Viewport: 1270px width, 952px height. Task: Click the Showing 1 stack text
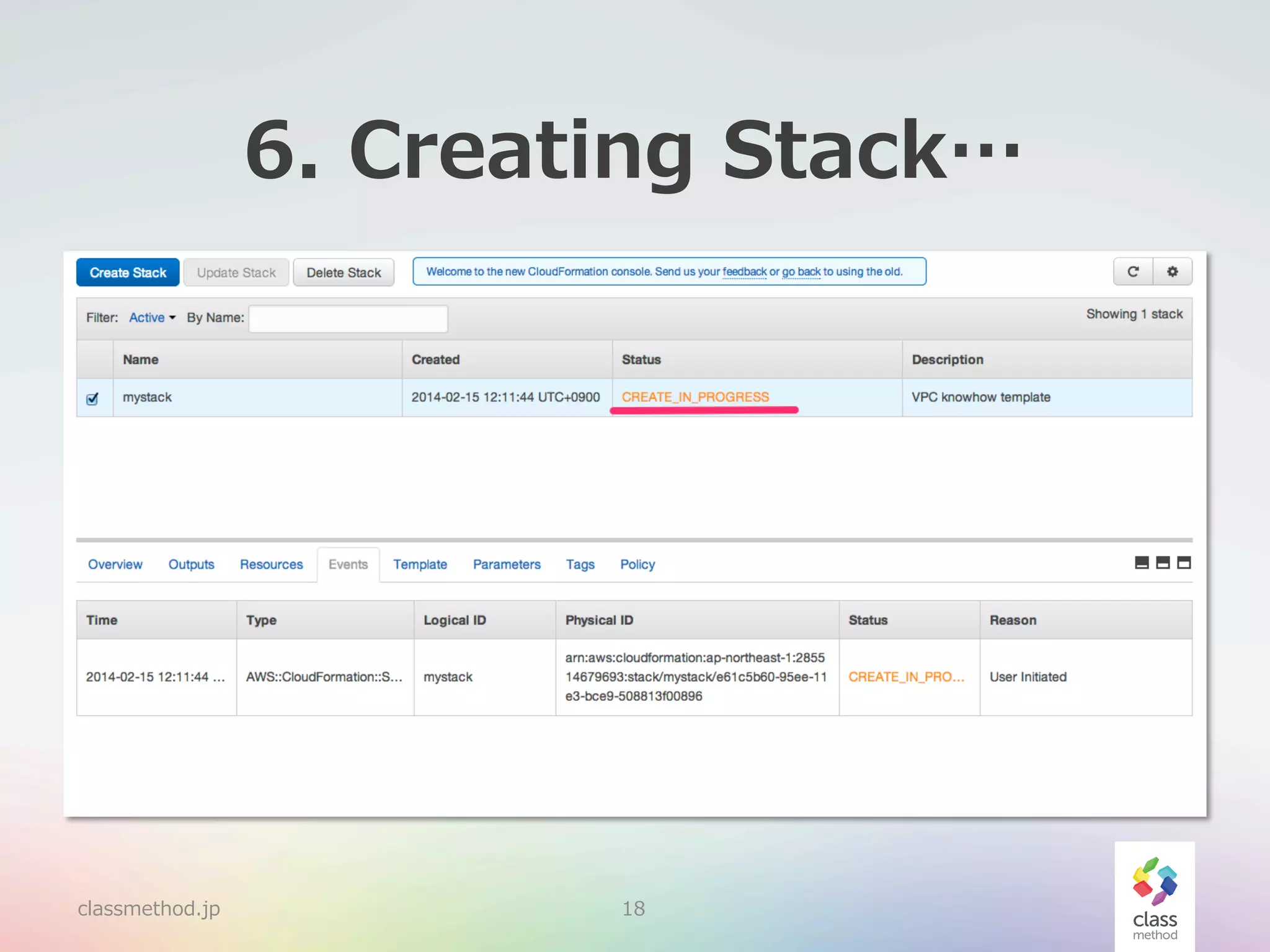(x=1134, y=314)
